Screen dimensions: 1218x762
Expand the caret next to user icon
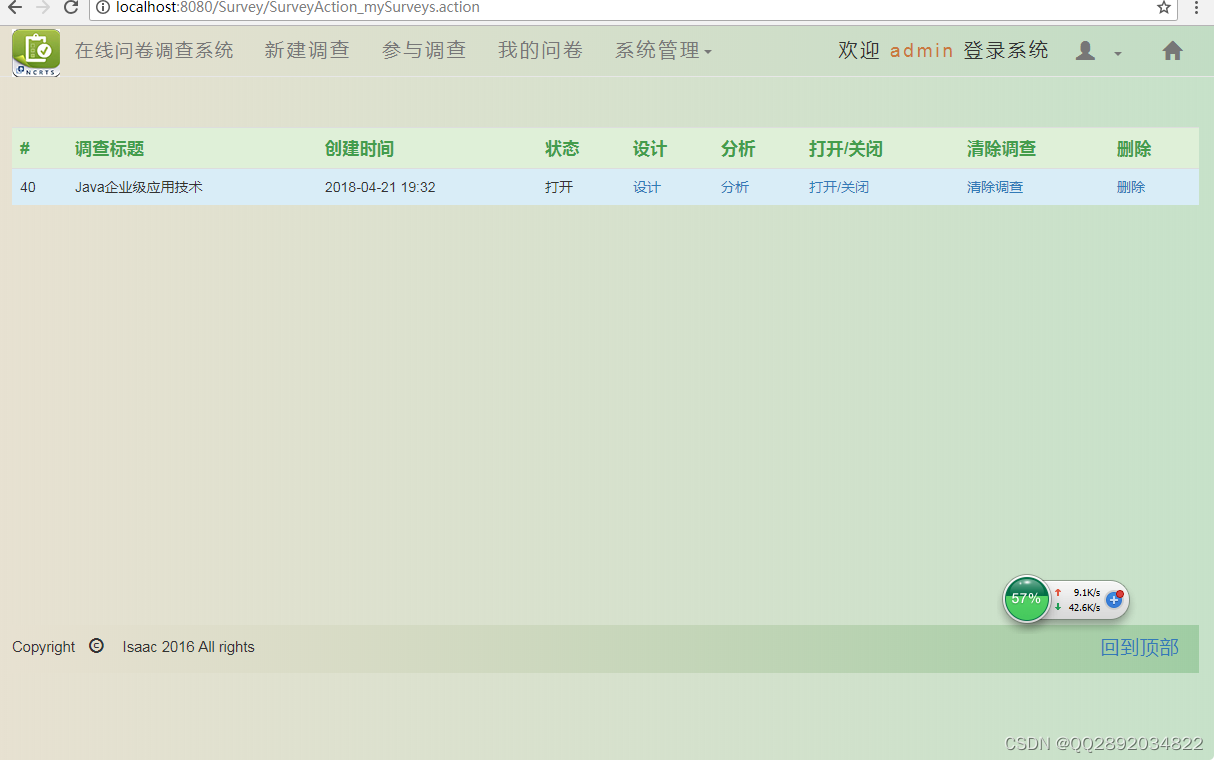[1117, 54]
